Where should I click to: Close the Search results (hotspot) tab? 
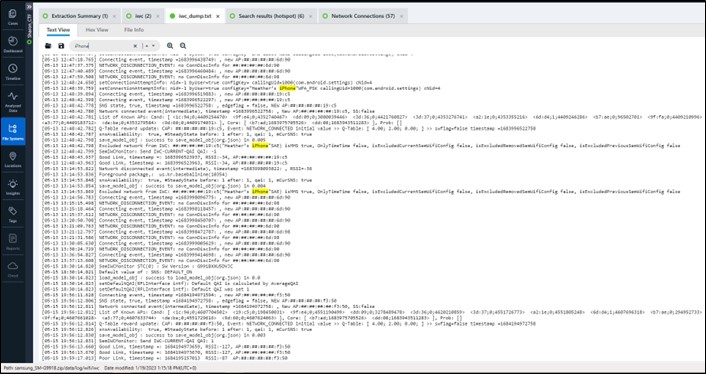click(x=311, y=16)
